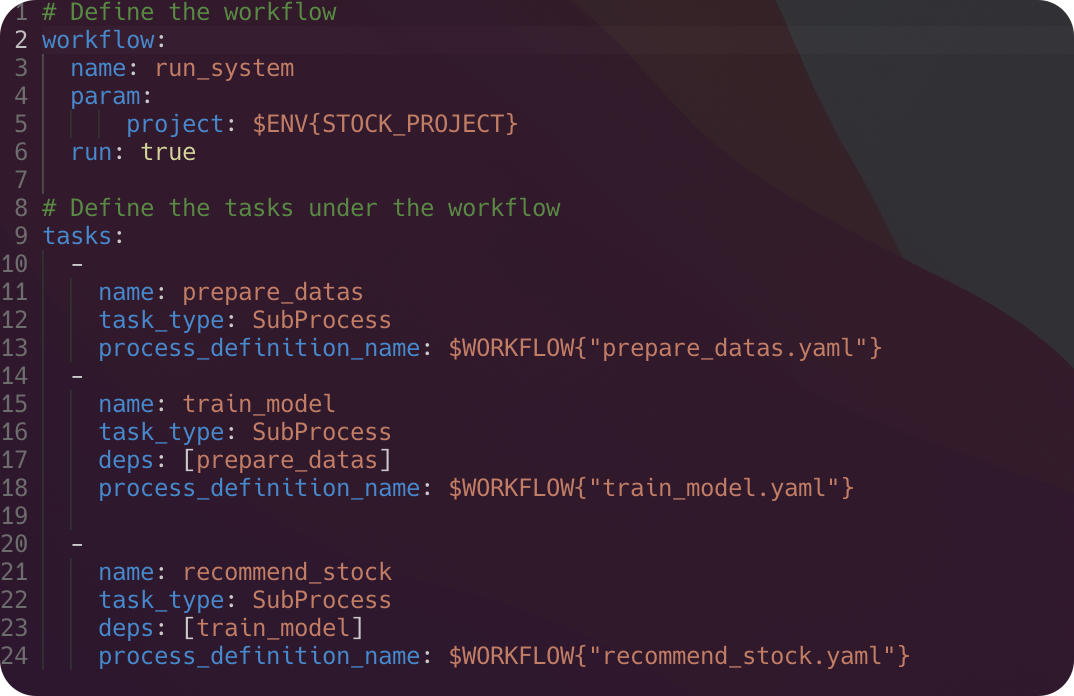The image size is (1074, 696).
Task: Click the $ENV{STOCK_PROJECT} value
Action: point(385,124)
